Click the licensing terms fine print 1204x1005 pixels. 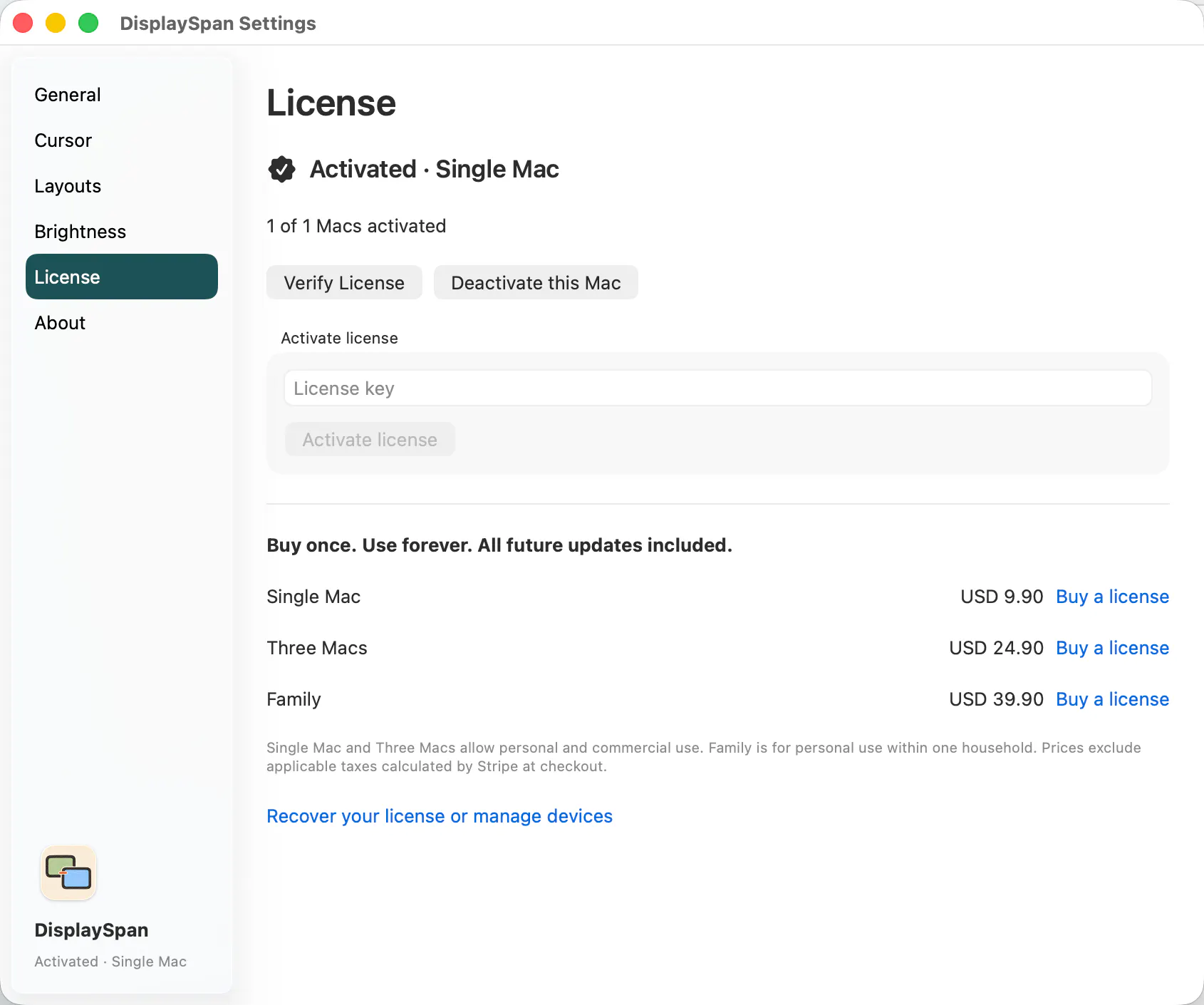pyautogui.click(x=704, y=757)
